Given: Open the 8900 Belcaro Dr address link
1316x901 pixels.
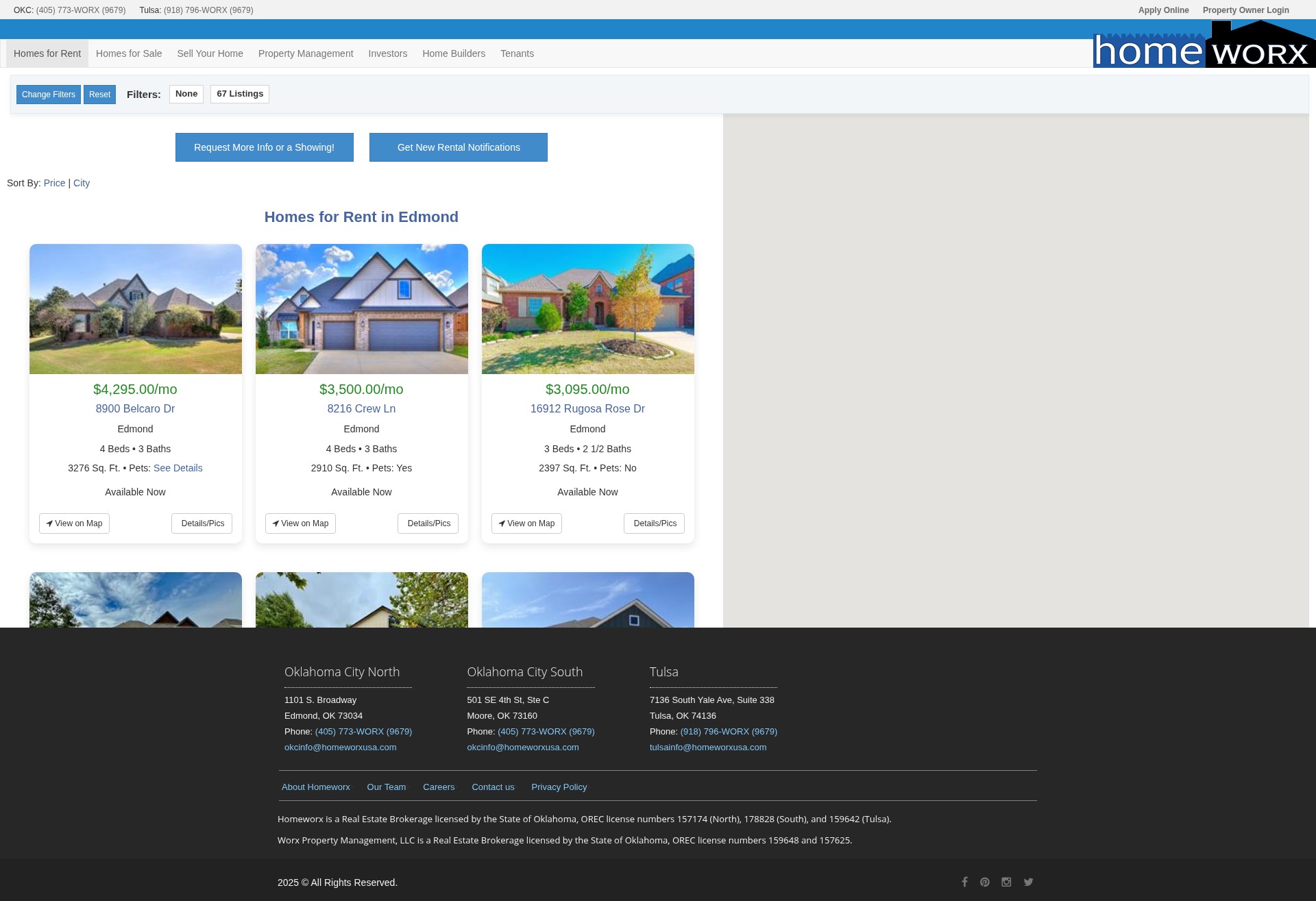Looking at the screenshot, I should tap(135, 408).
